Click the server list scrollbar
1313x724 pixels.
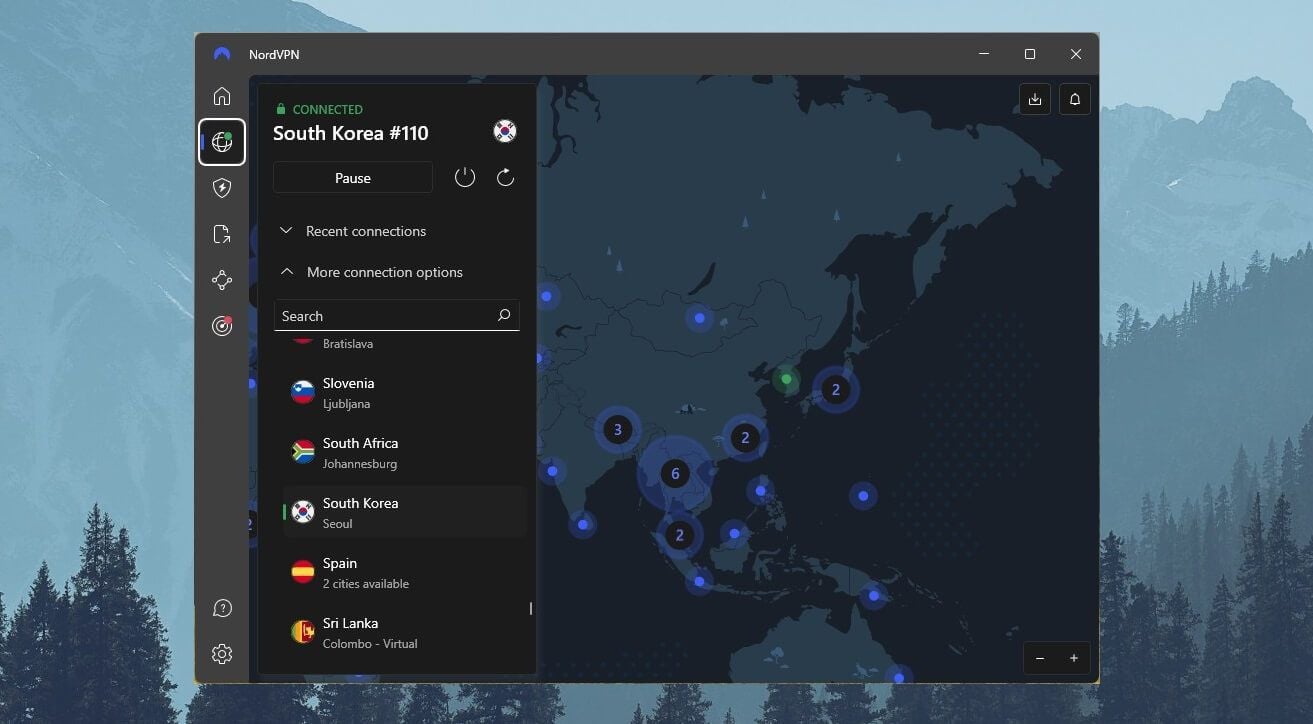(x=530, y=608)
